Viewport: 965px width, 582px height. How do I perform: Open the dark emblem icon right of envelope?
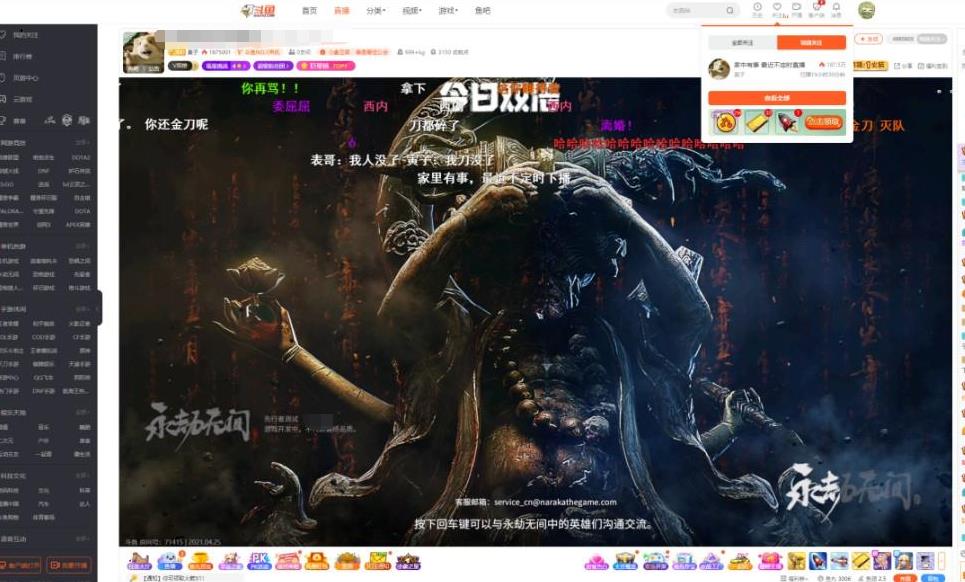click(x=408, y=561)
